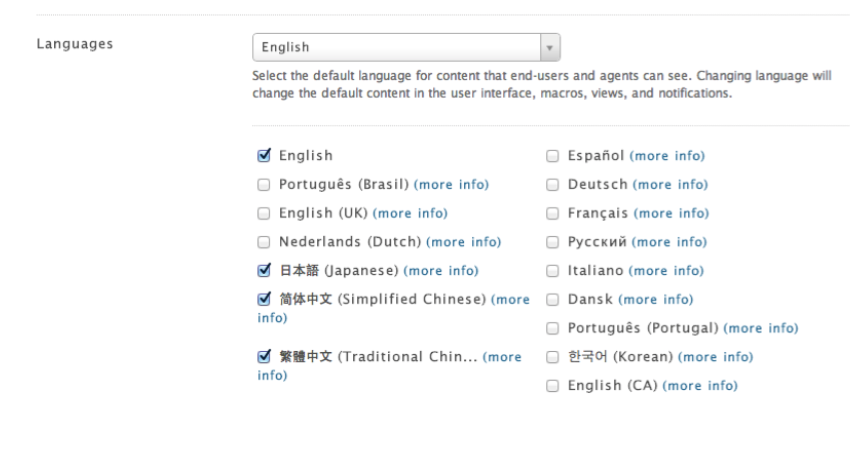Viewport: 859px width, 452px height.
Task: Select the Languages section label
Action: [x=75, y=44]
